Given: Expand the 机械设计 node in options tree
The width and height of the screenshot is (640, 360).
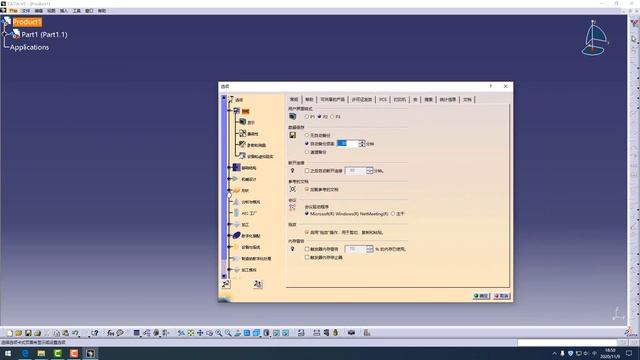Looking at the screenshot, I should click(229, 179).
